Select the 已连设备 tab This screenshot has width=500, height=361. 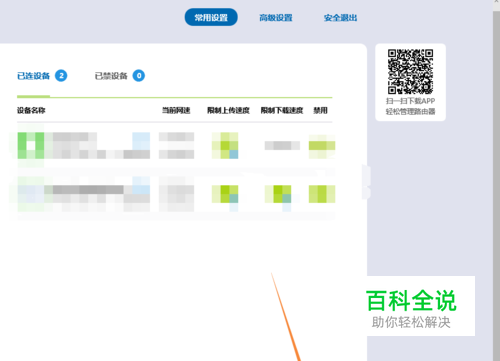(33, 76)
